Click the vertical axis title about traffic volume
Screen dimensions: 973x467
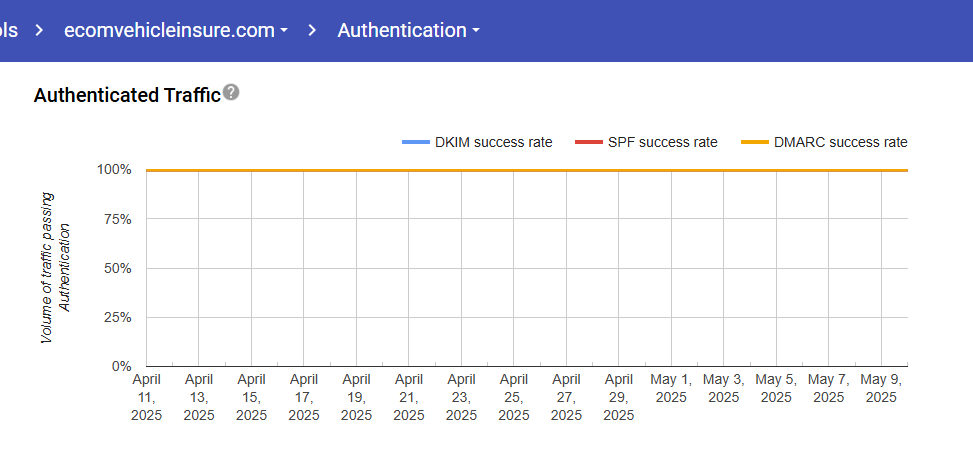(56, 267)
